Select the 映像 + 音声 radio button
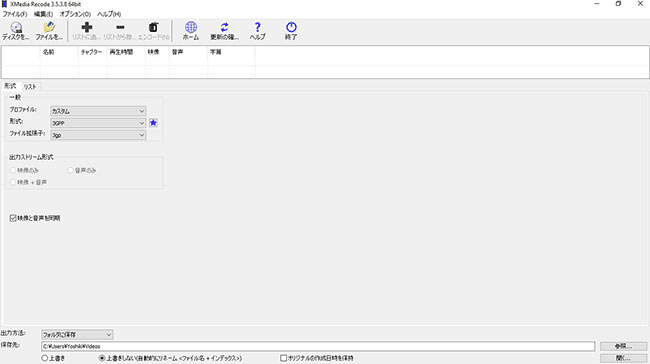The image size is (650, 364). pyautogui.click(x=13, y=182)
